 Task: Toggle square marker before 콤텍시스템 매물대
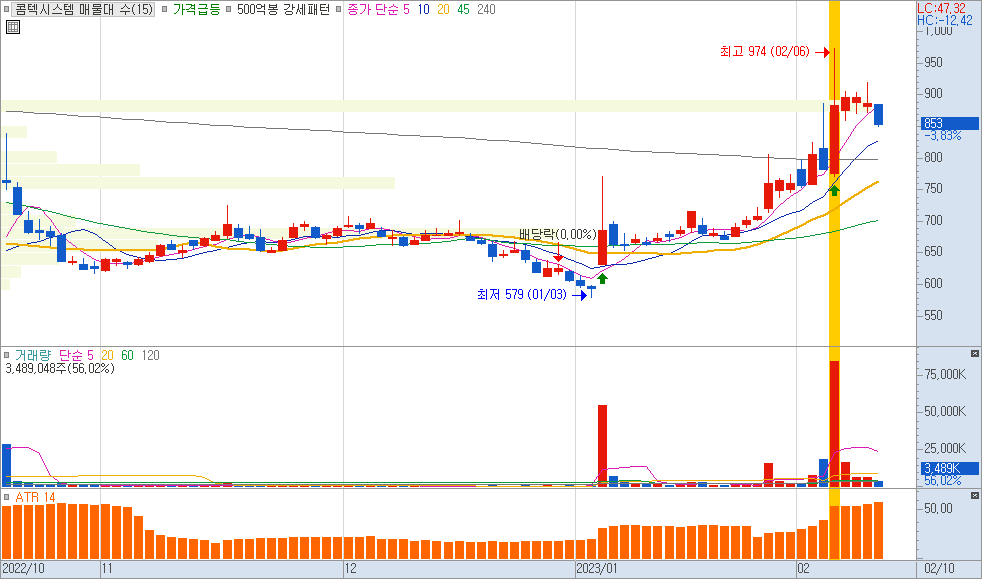6,9
